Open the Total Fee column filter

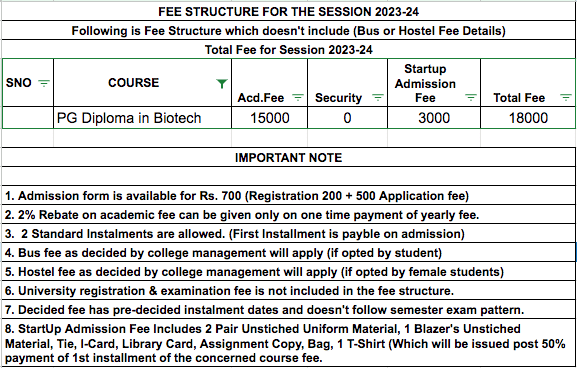[566, 98]
